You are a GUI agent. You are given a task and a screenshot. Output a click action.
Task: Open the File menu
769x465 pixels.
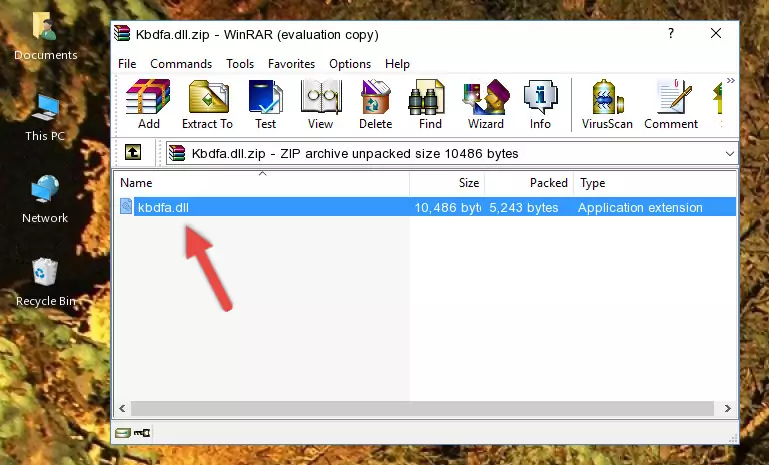pos(127,64)
